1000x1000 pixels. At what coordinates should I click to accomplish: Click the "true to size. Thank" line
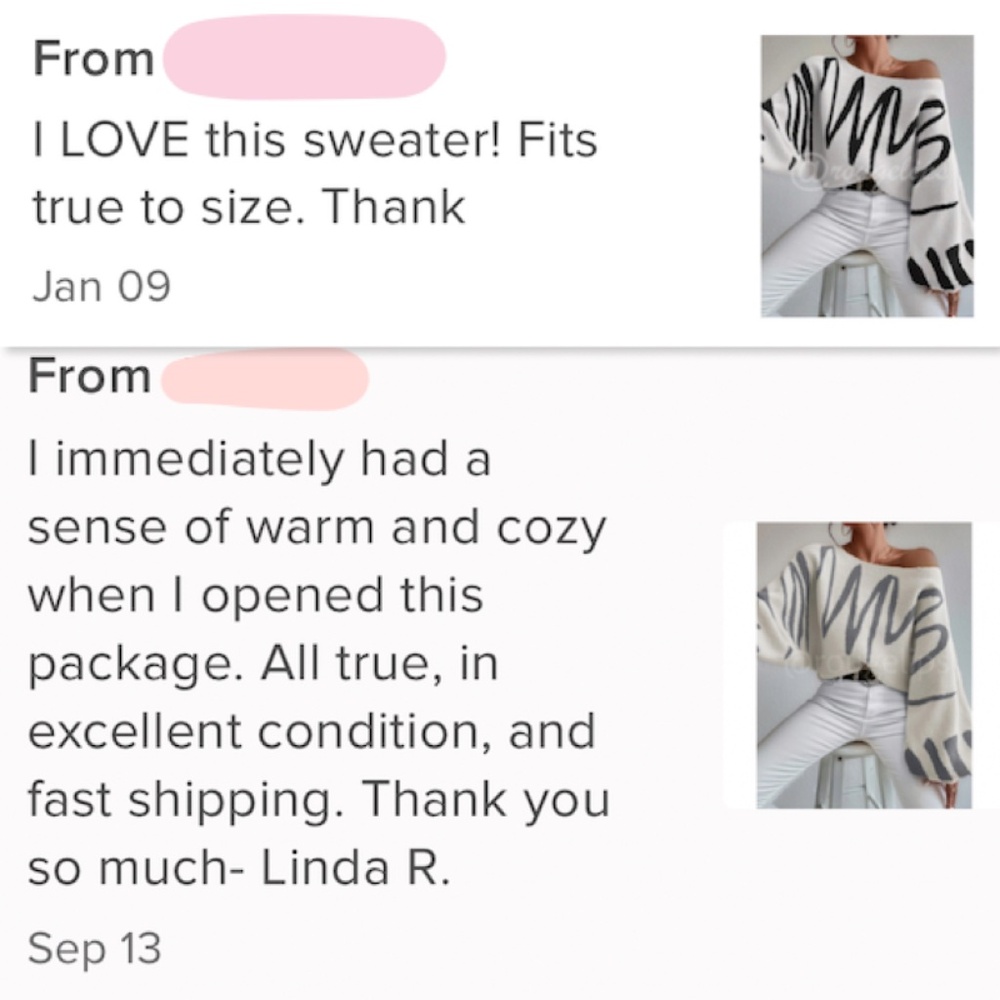click(248, 207)
